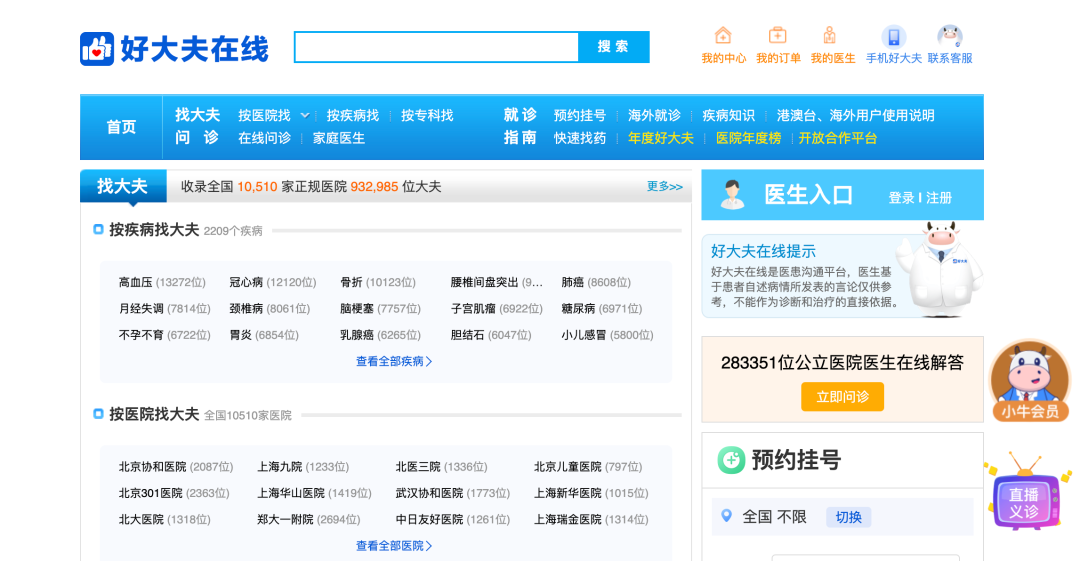The width and height of the screenshot is (1080, 561).
Task: Click the 立即问诊 button
Action: click(842, 396)
